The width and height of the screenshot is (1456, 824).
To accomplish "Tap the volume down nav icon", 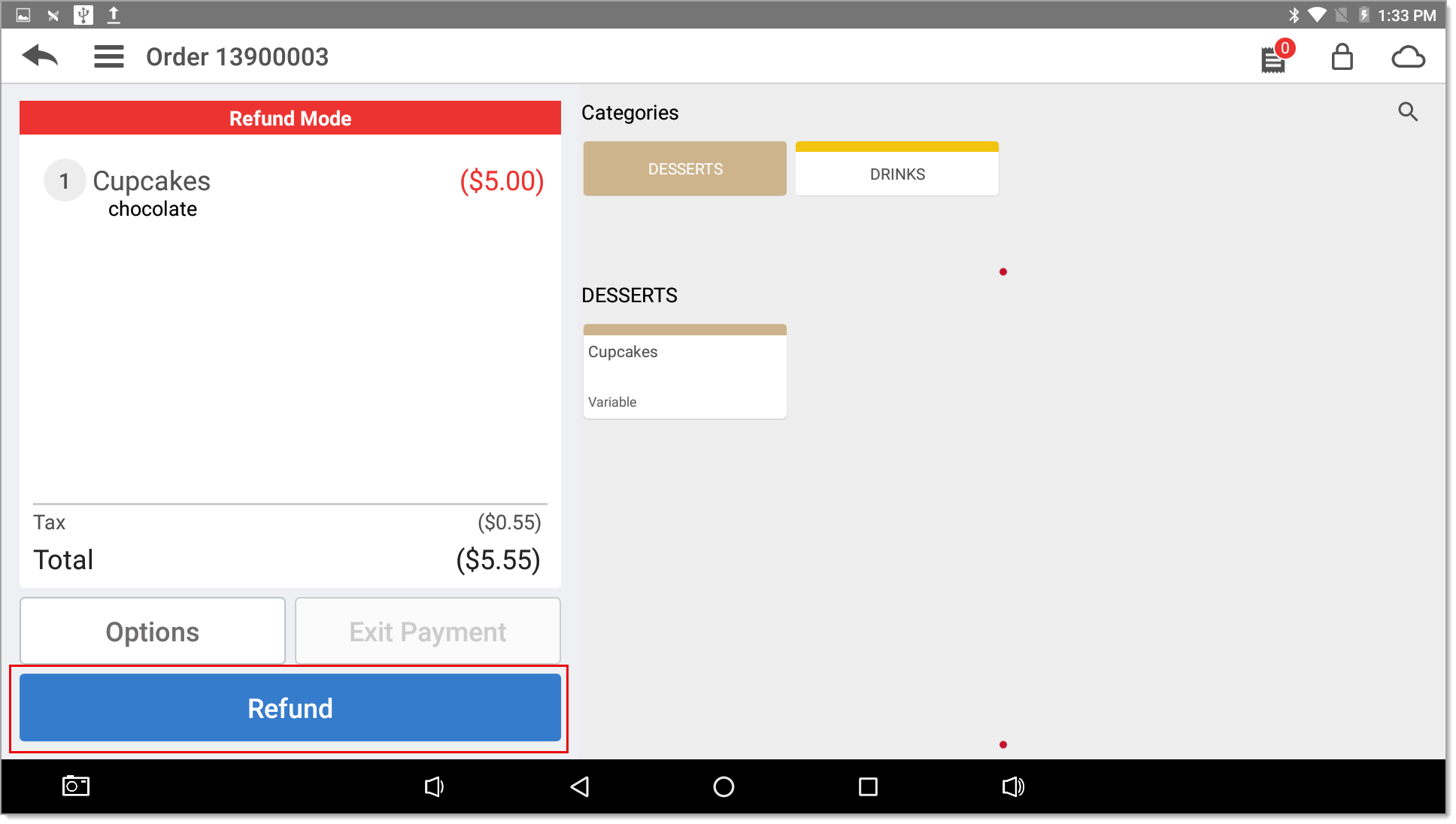I will (x=434, y=786).
